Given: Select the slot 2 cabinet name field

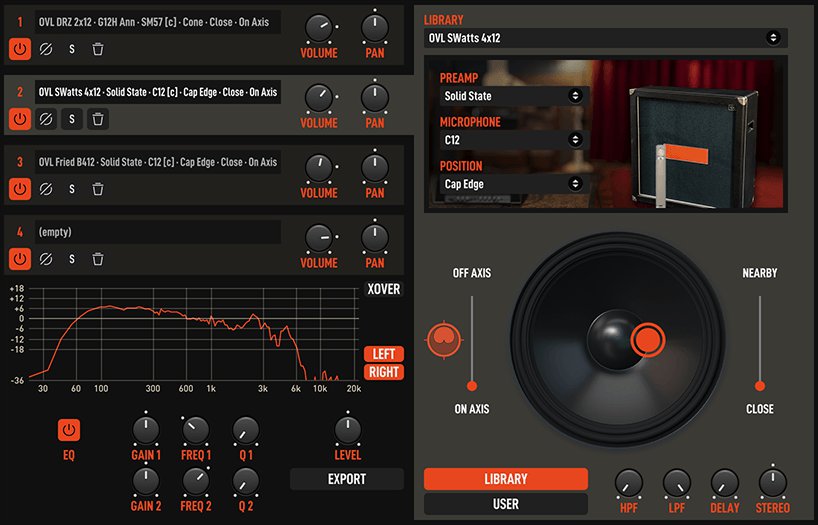Looking at the screenshot, I should [157, 92].
